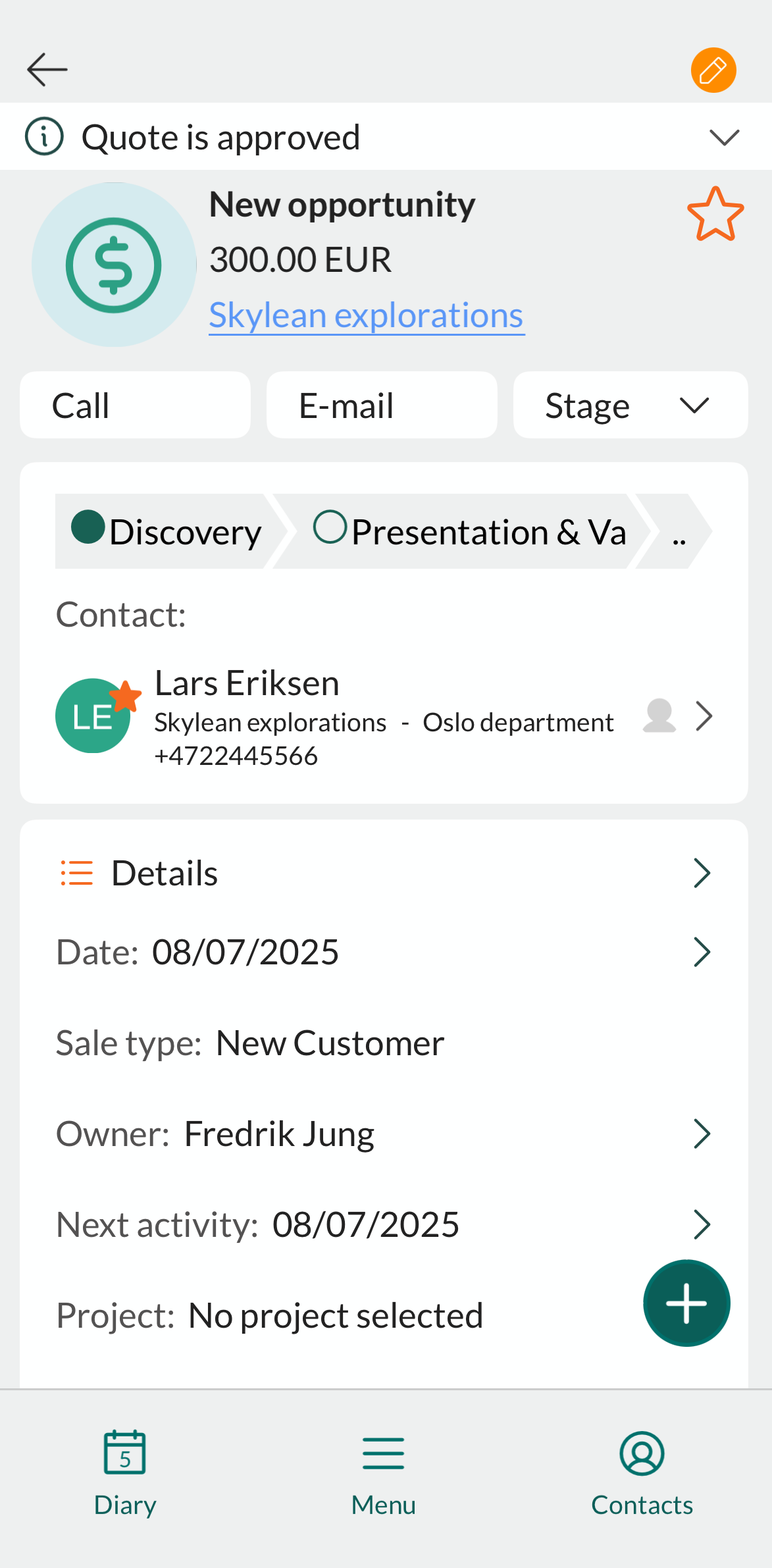Tap the 300.00 EUR amount
The height and width of the screenshot is (1568, 772).
pyautogui.click(x=300, y=259)
